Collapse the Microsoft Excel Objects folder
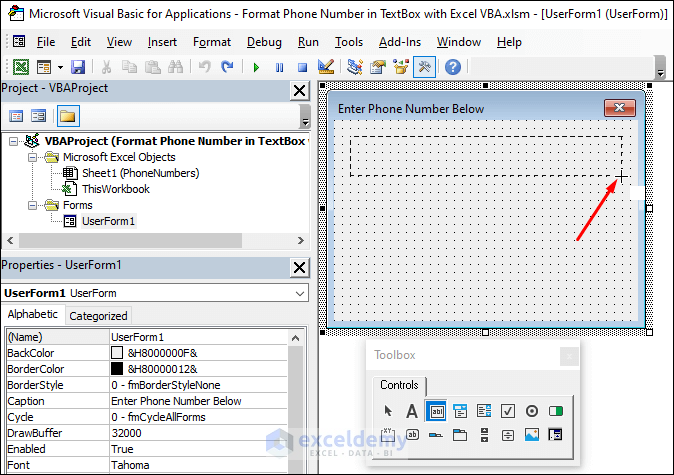Viewport: 674px width, 475px height. [x=32, y=158]
